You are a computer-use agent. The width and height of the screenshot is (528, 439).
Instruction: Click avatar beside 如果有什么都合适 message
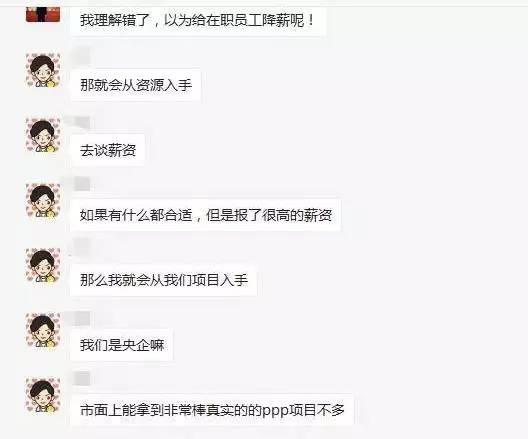tap(43, 201)
